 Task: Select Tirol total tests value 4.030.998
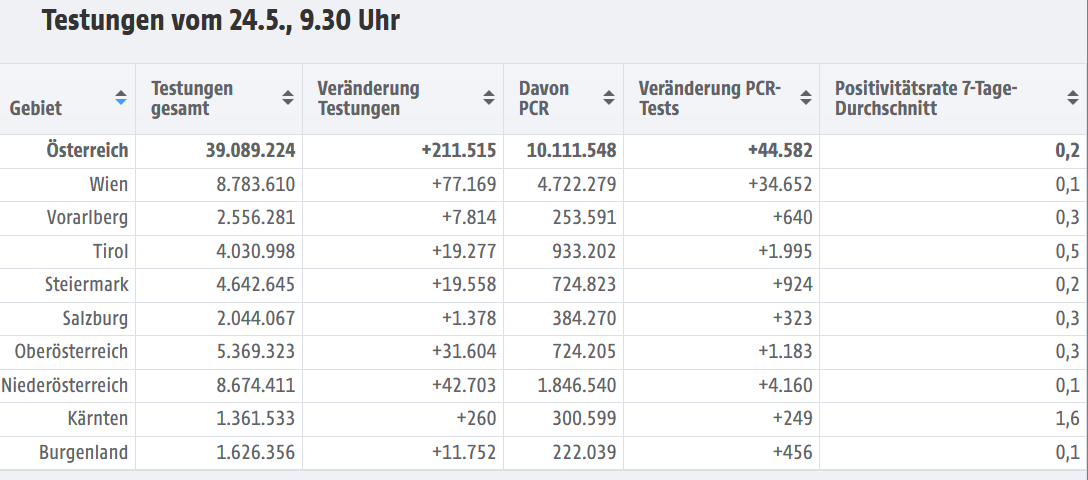[x=256, y=251]
